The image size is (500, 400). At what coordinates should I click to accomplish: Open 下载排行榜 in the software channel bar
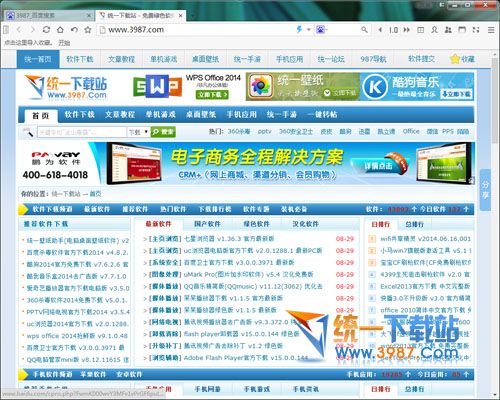pyautogui.click(x=215, y=209)
